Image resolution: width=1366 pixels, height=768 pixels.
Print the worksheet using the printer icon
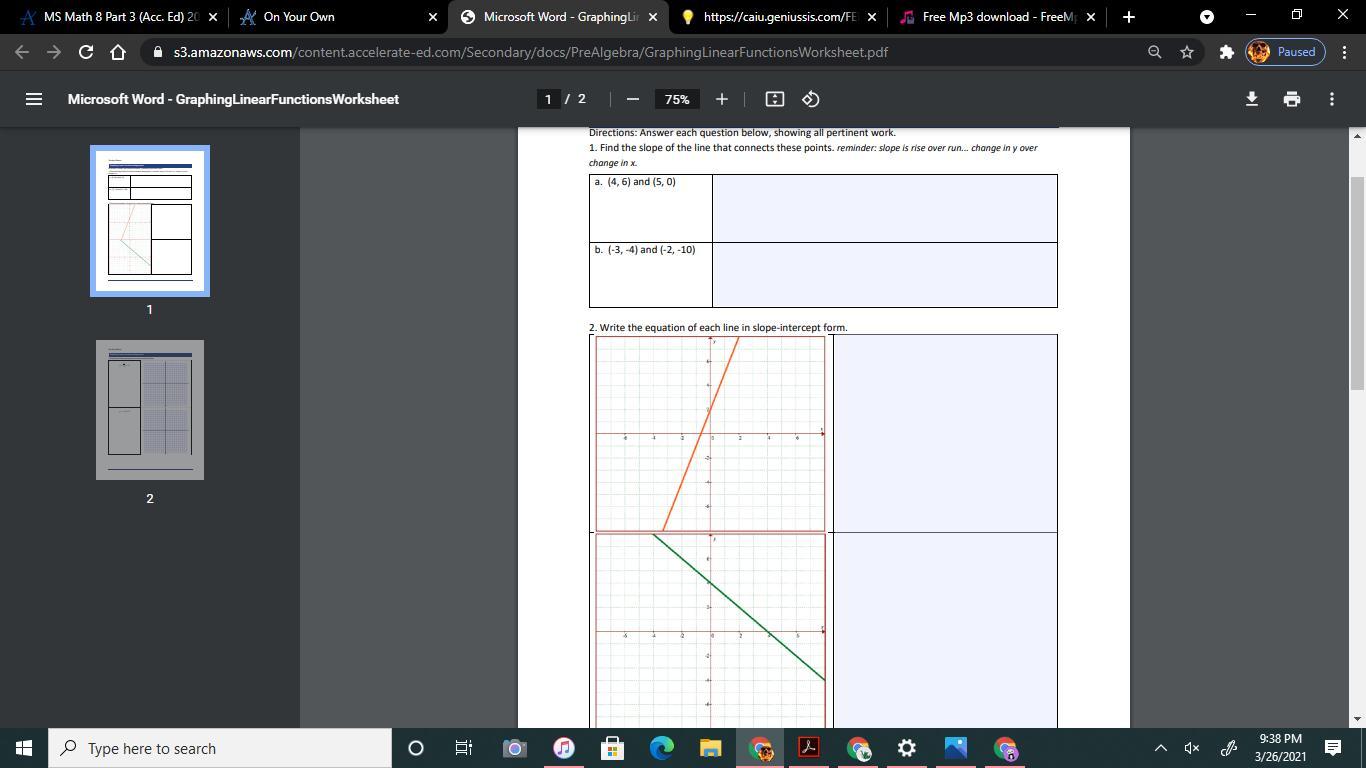click(x=1291, y=99)
